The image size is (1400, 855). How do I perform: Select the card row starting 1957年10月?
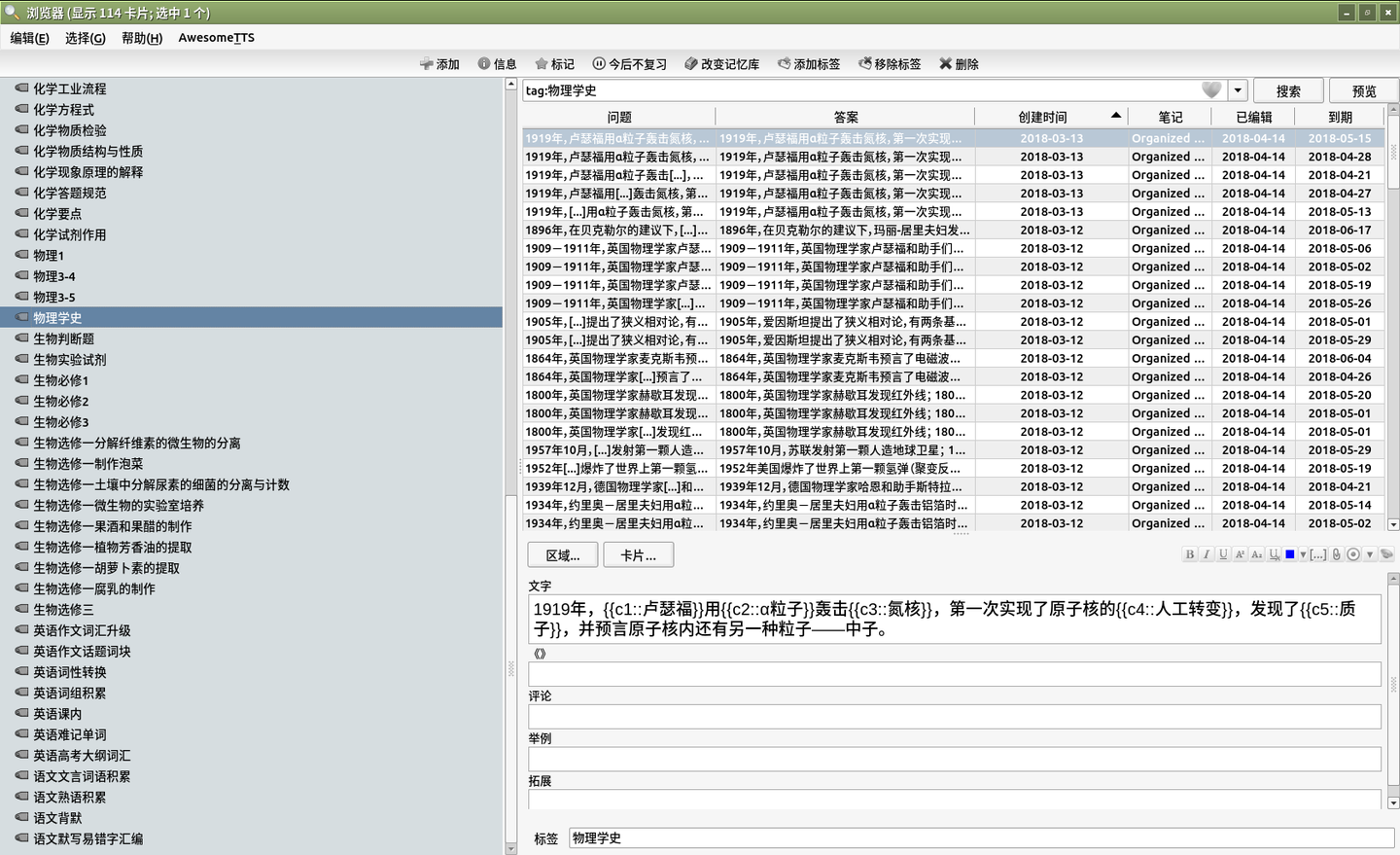[954, 450]
